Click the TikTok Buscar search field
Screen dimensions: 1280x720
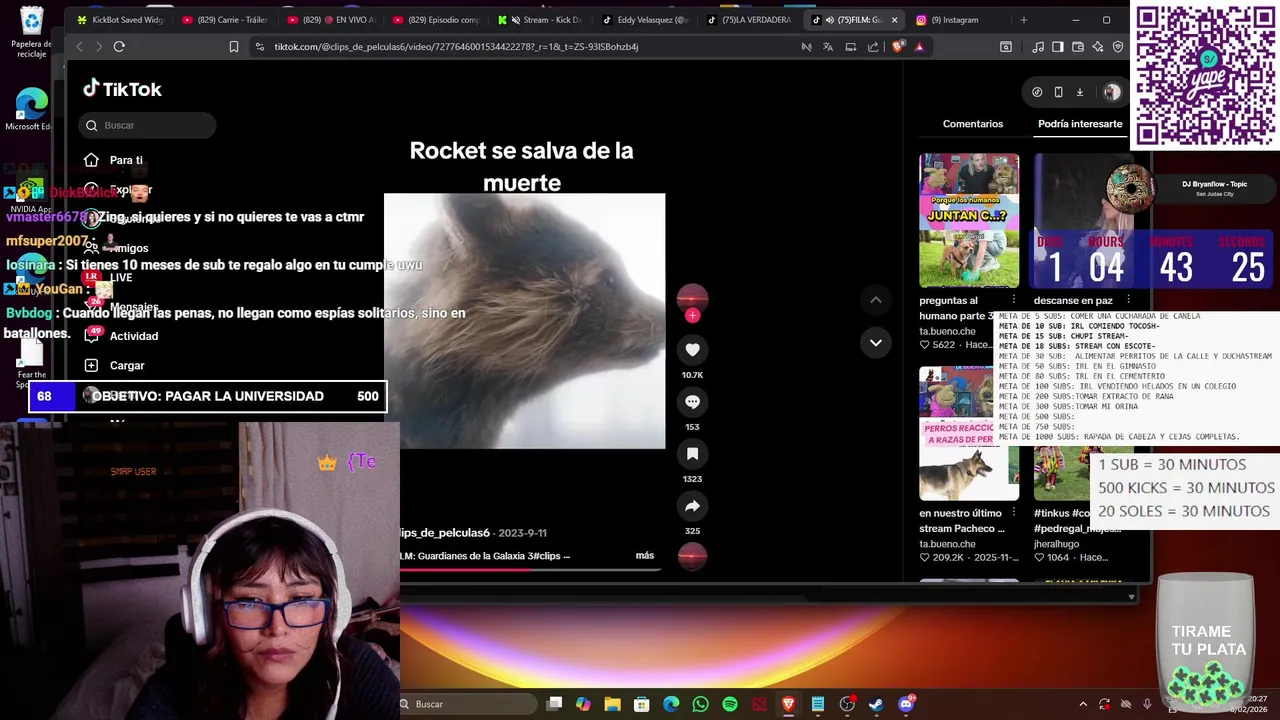point(147,125)
